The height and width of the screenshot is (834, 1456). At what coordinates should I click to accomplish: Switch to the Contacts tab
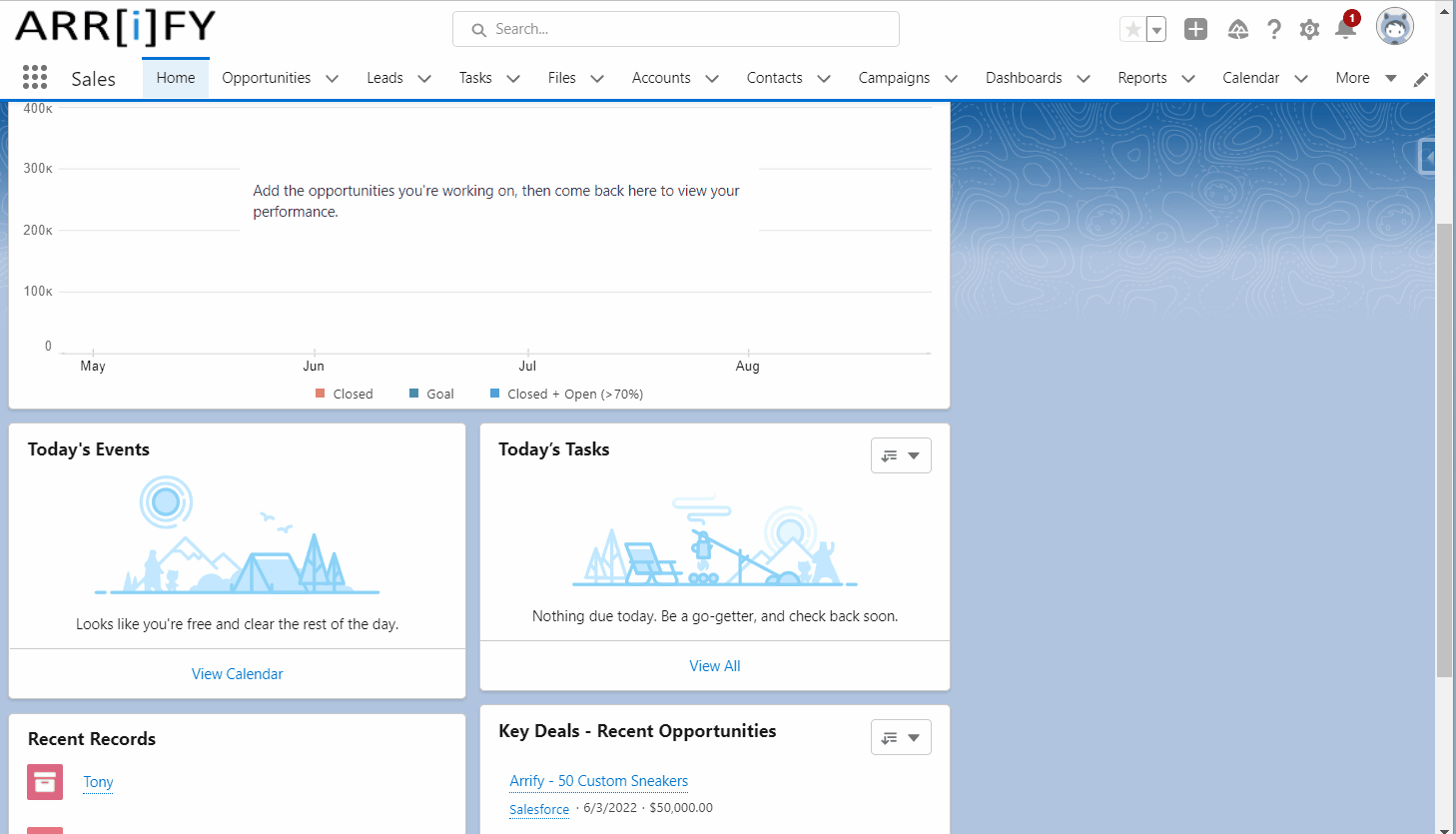[x=774, y=77]
